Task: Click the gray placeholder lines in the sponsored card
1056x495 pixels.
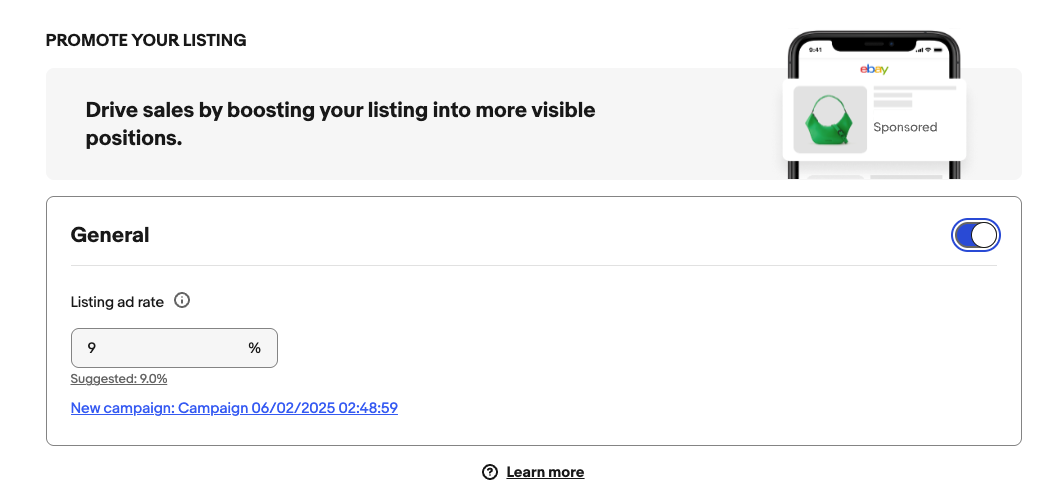Action: coord(914,96)
